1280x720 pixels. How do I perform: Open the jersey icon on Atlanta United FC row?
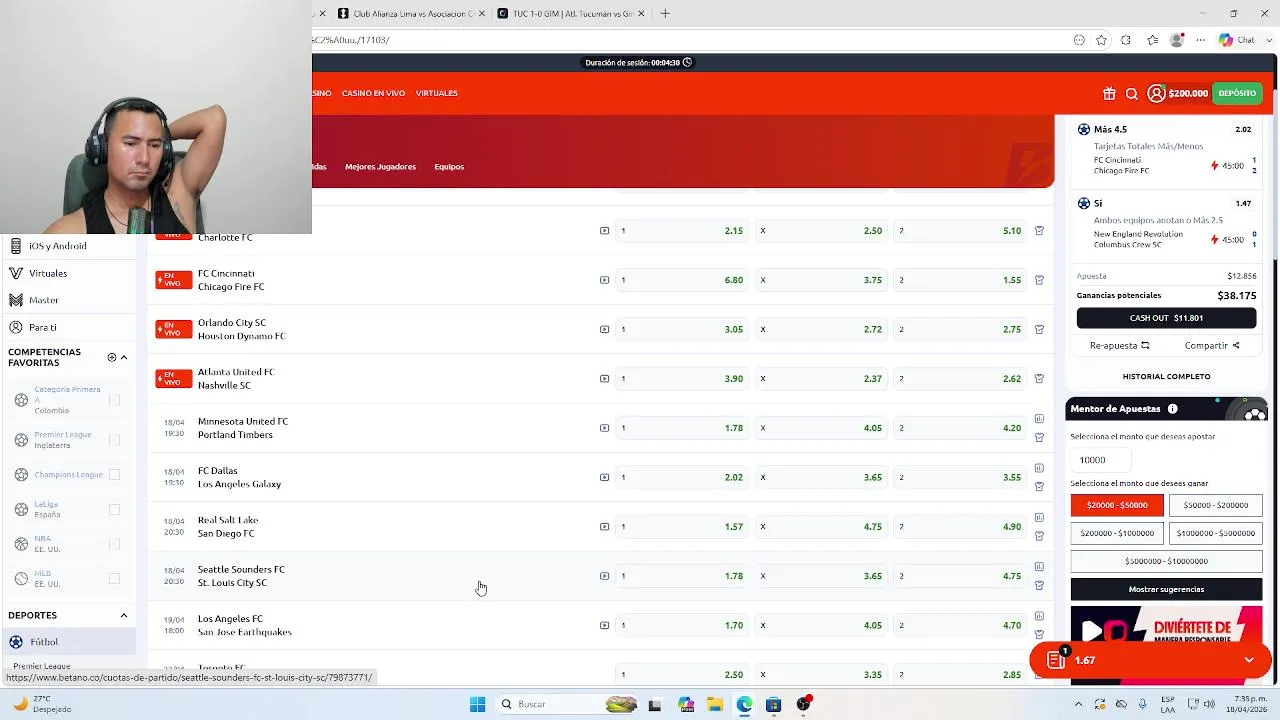(x=1039, y=379)
